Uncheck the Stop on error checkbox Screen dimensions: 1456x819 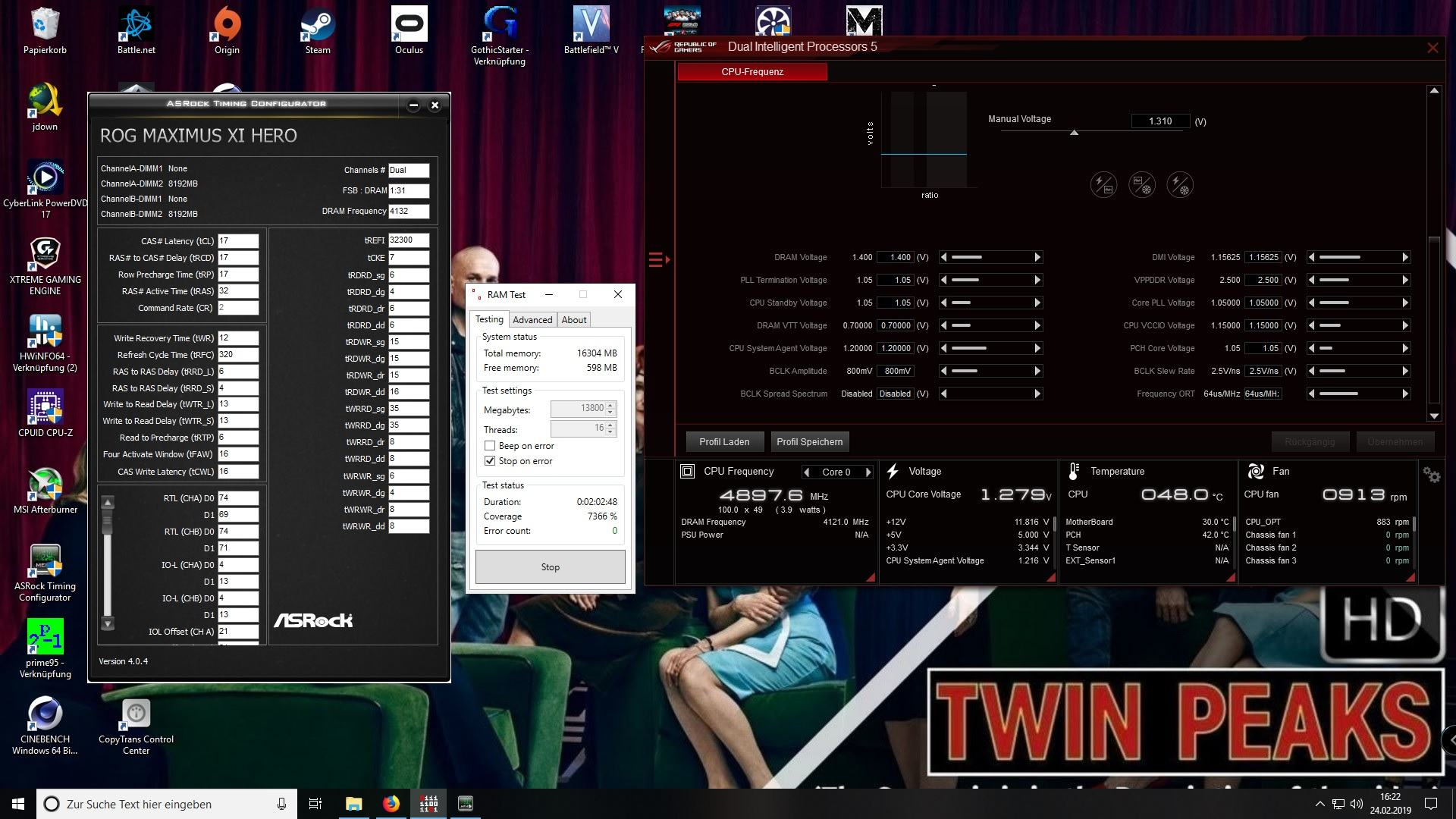click(x=490, y=461)
